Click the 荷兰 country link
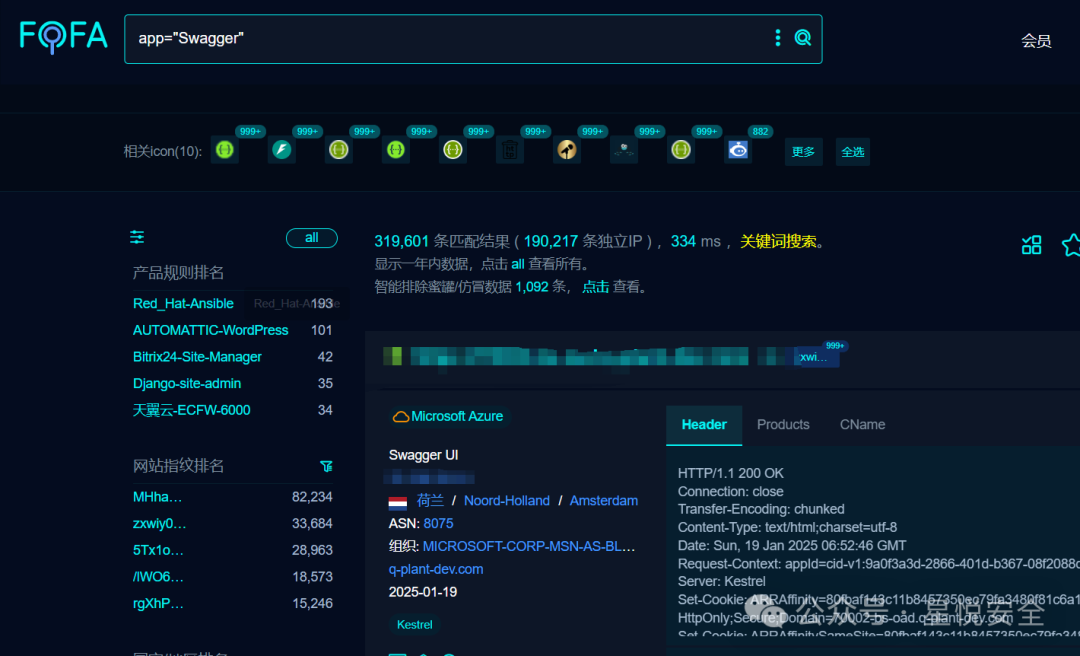The image size is (1080, 656). (x=430, y=501)
